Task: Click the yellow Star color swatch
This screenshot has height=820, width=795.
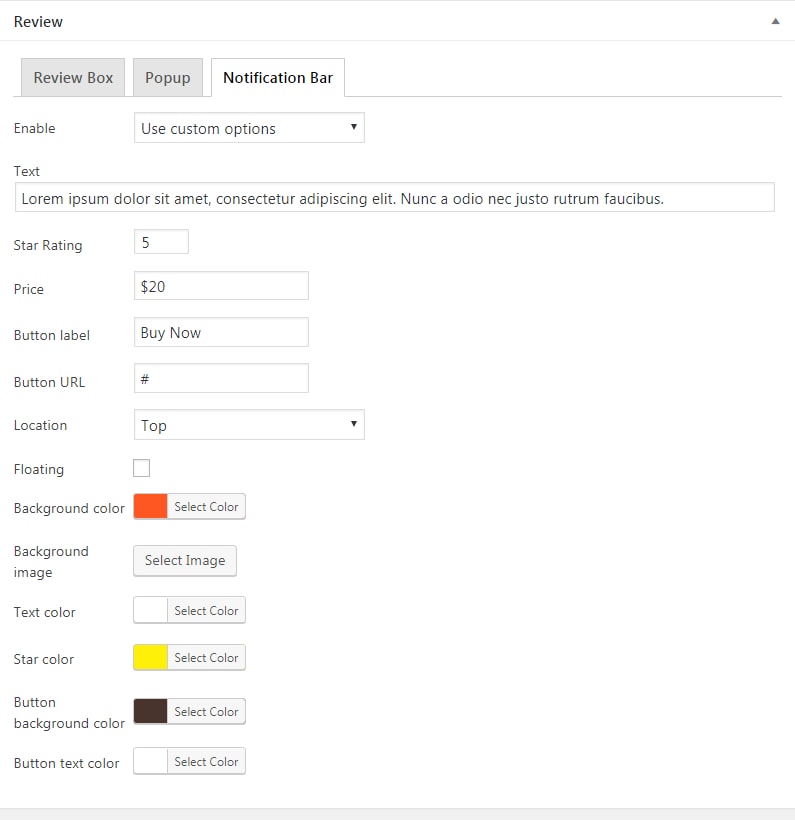Action: pyautogui.click(x=151, y=658)
